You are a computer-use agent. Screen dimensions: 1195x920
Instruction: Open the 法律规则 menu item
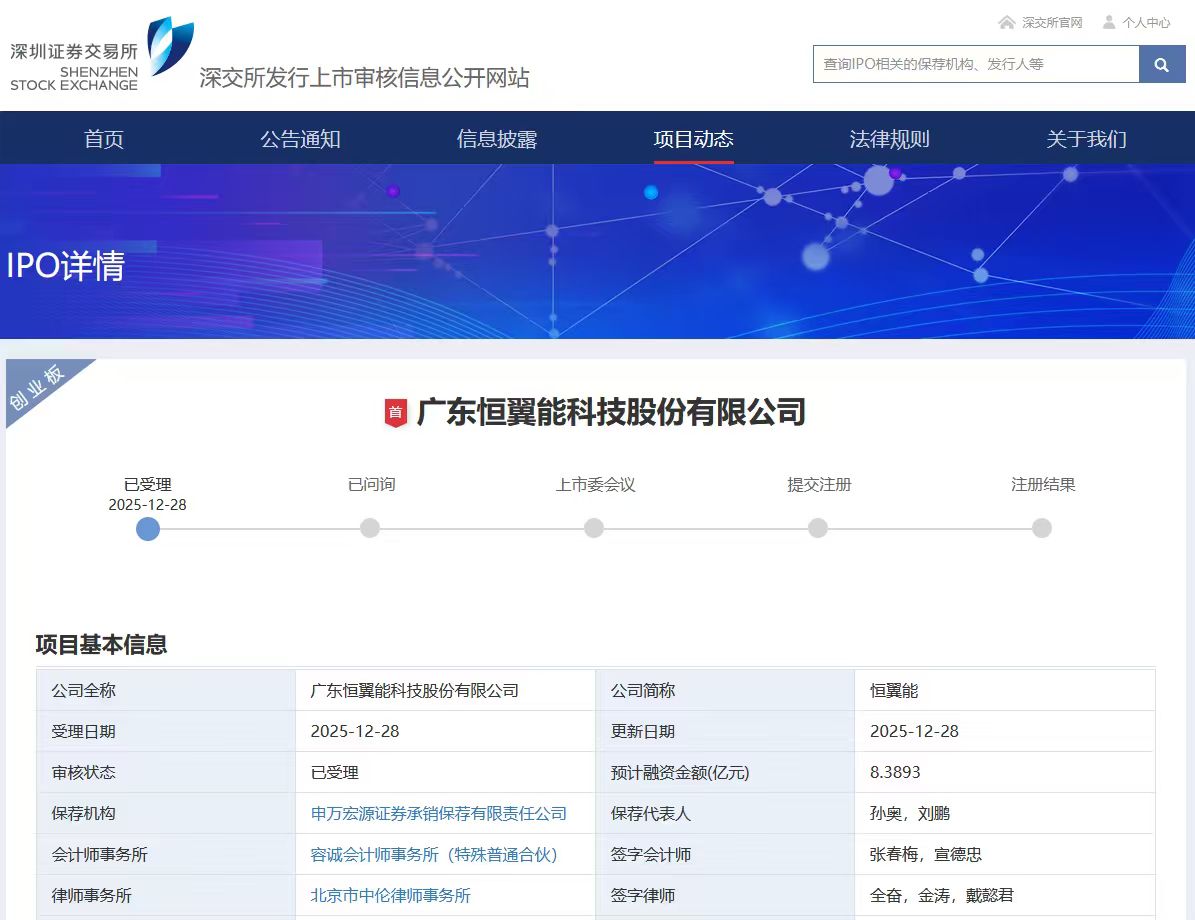point(889,139)
